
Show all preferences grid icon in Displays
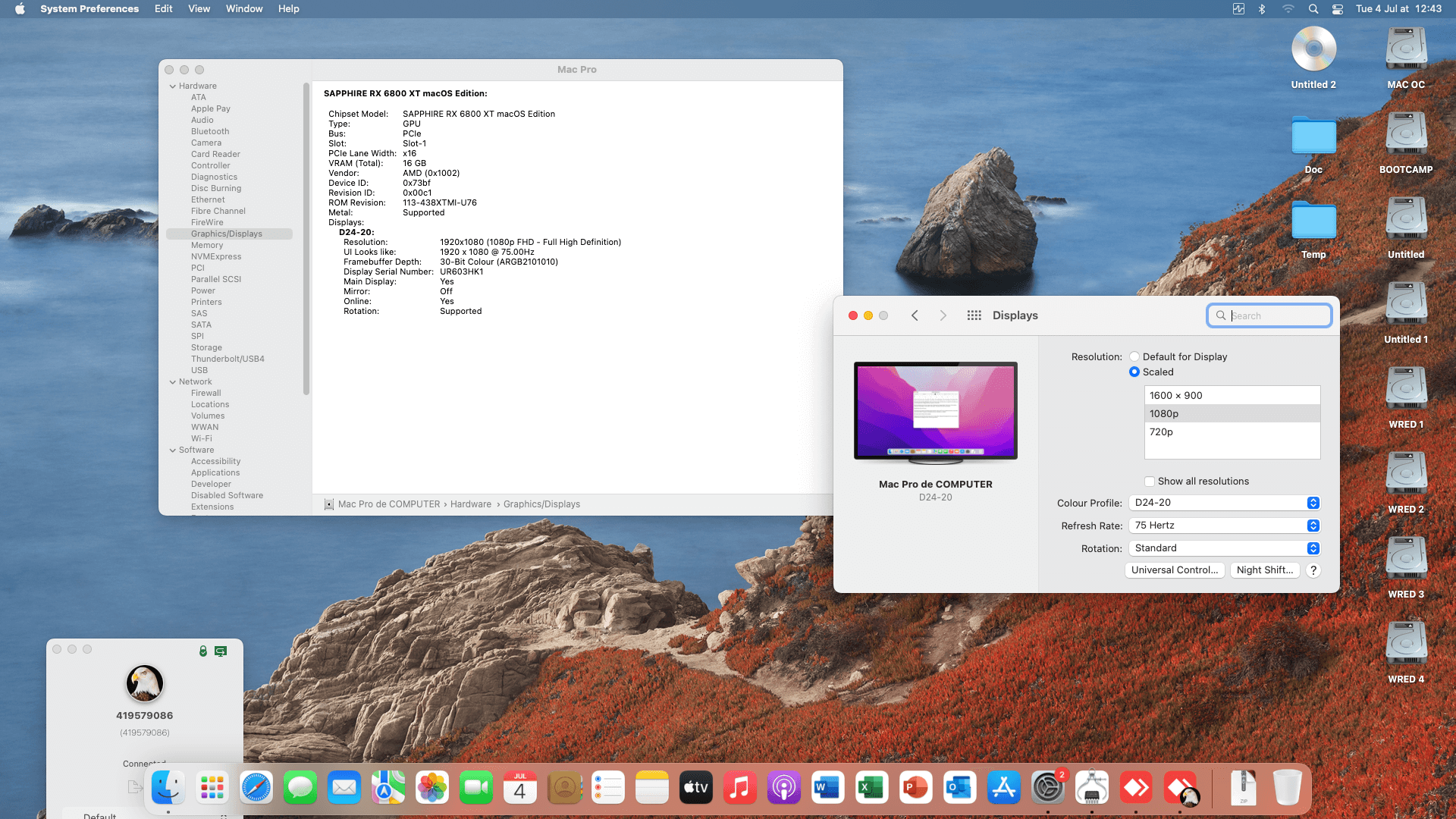coord(974,315)
